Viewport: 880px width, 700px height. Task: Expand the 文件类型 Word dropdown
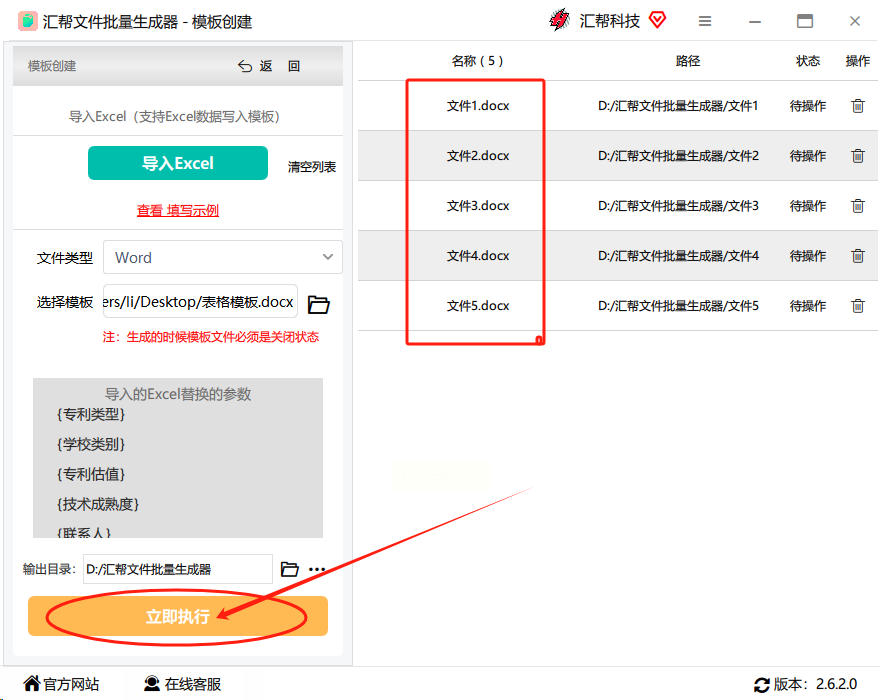click(x=223, y=257)
